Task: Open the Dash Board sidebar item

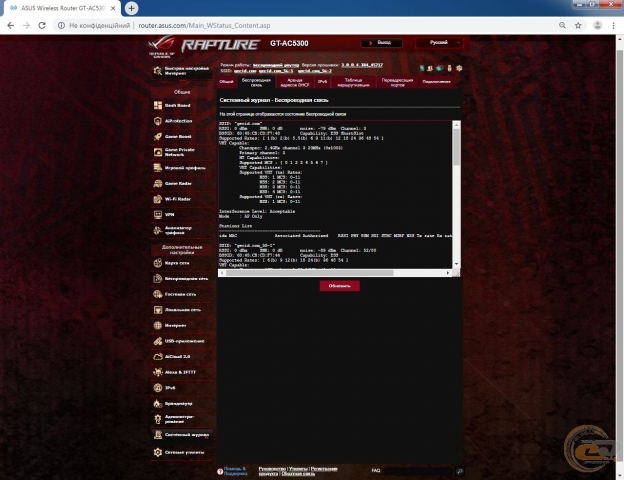Action: [181, 105]
